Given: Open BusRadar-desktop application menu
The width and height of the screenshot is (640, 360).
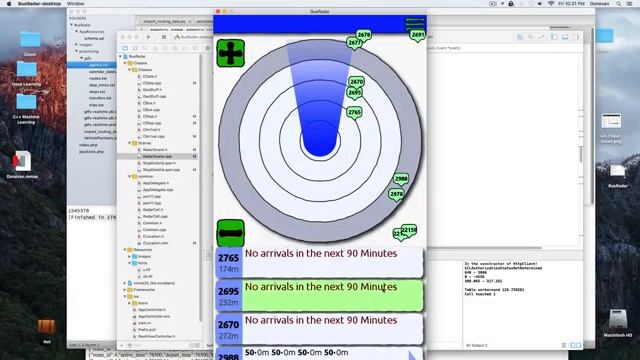Looking at the screenshot, I should pyautogui.click(x=39, y=4).
